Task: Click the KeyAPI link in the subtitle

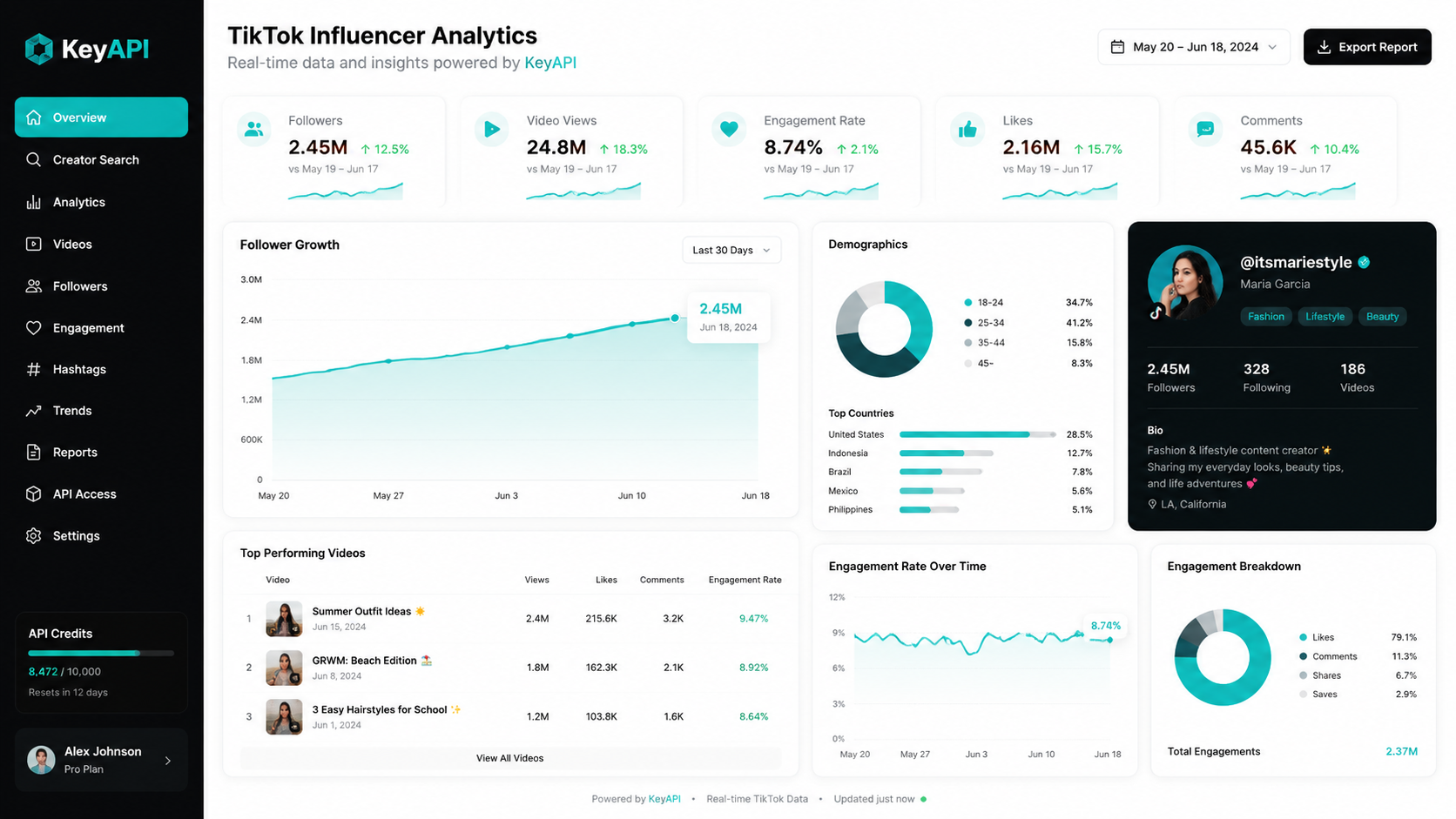Action: (x=550, y=63)
